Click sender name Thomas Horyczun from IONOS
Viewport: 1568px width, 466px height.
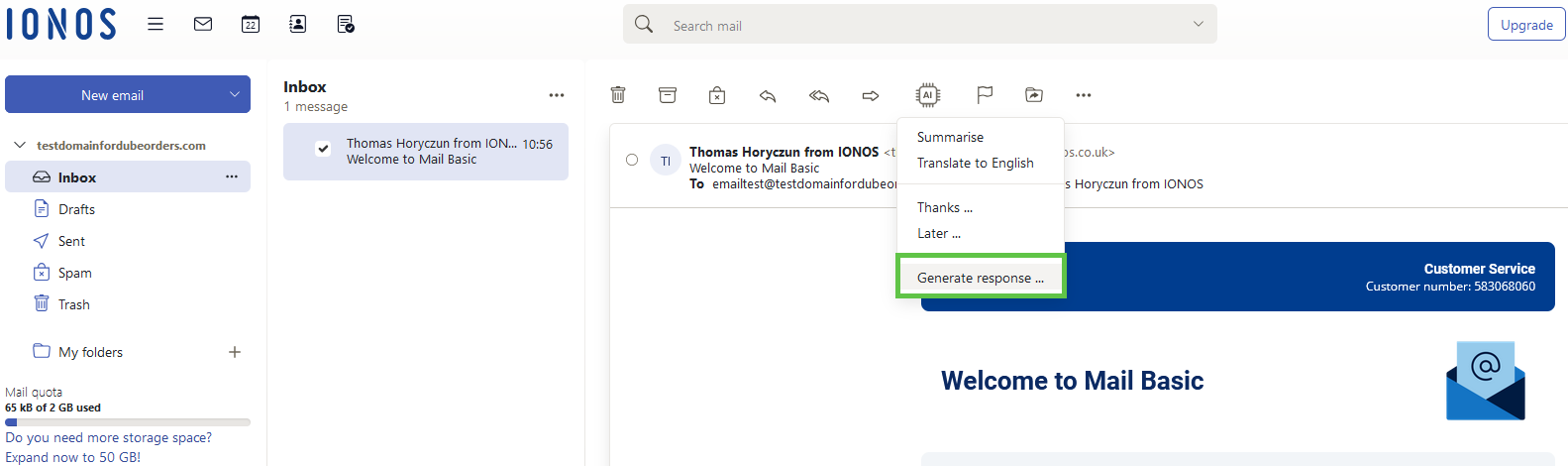784,152
